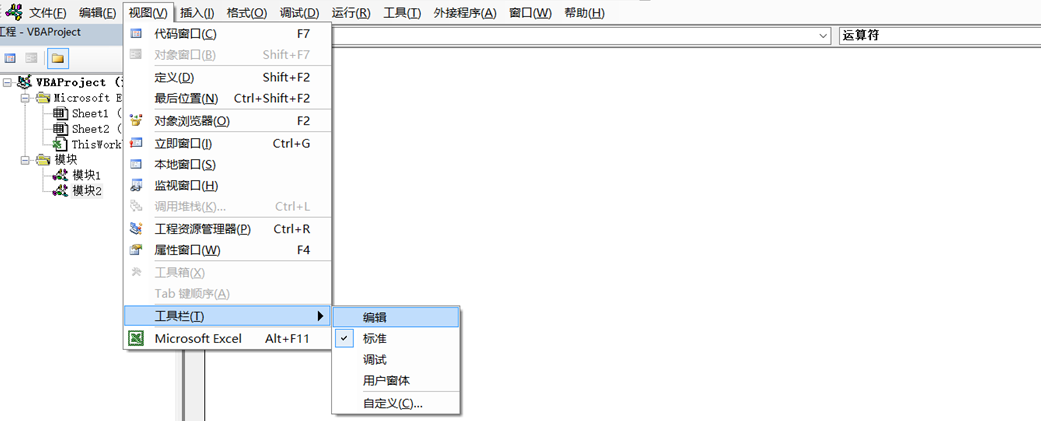Collapse the 模块 folder node
The height and width of the screenshot is (421, 1041).
tap(25, 160)
